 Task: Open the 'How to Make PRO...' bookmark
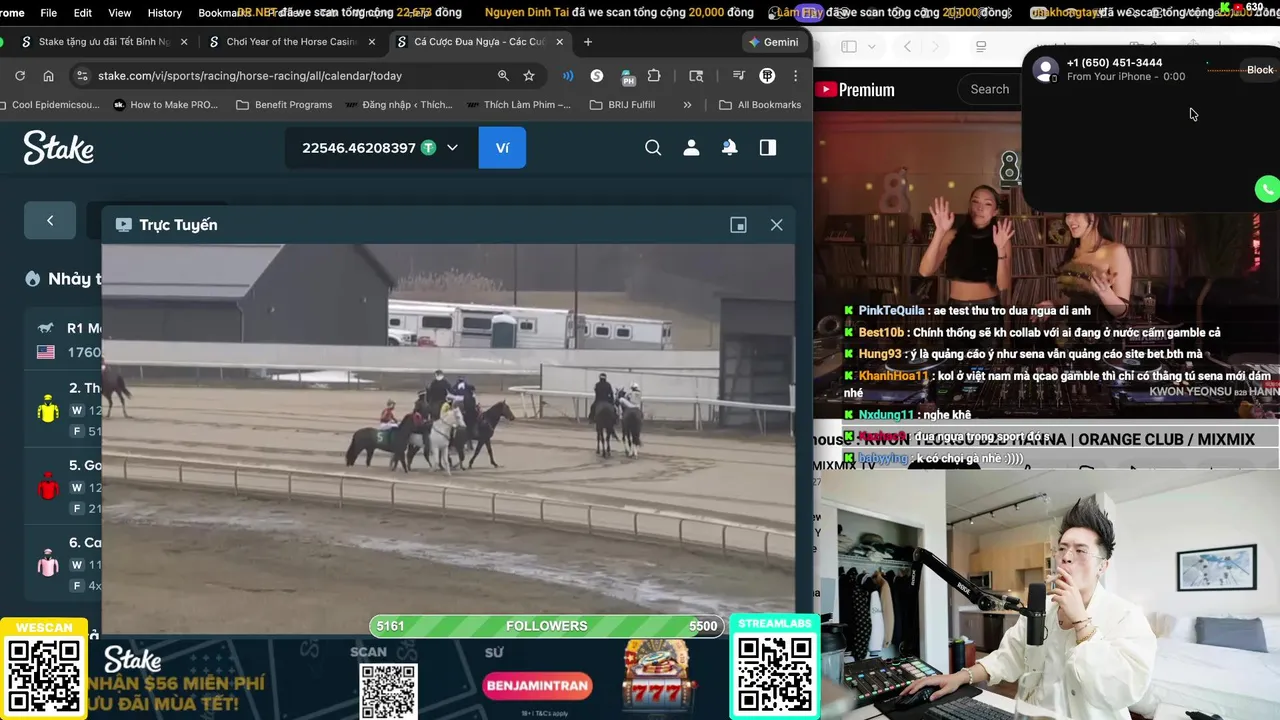tap(165, 105)
